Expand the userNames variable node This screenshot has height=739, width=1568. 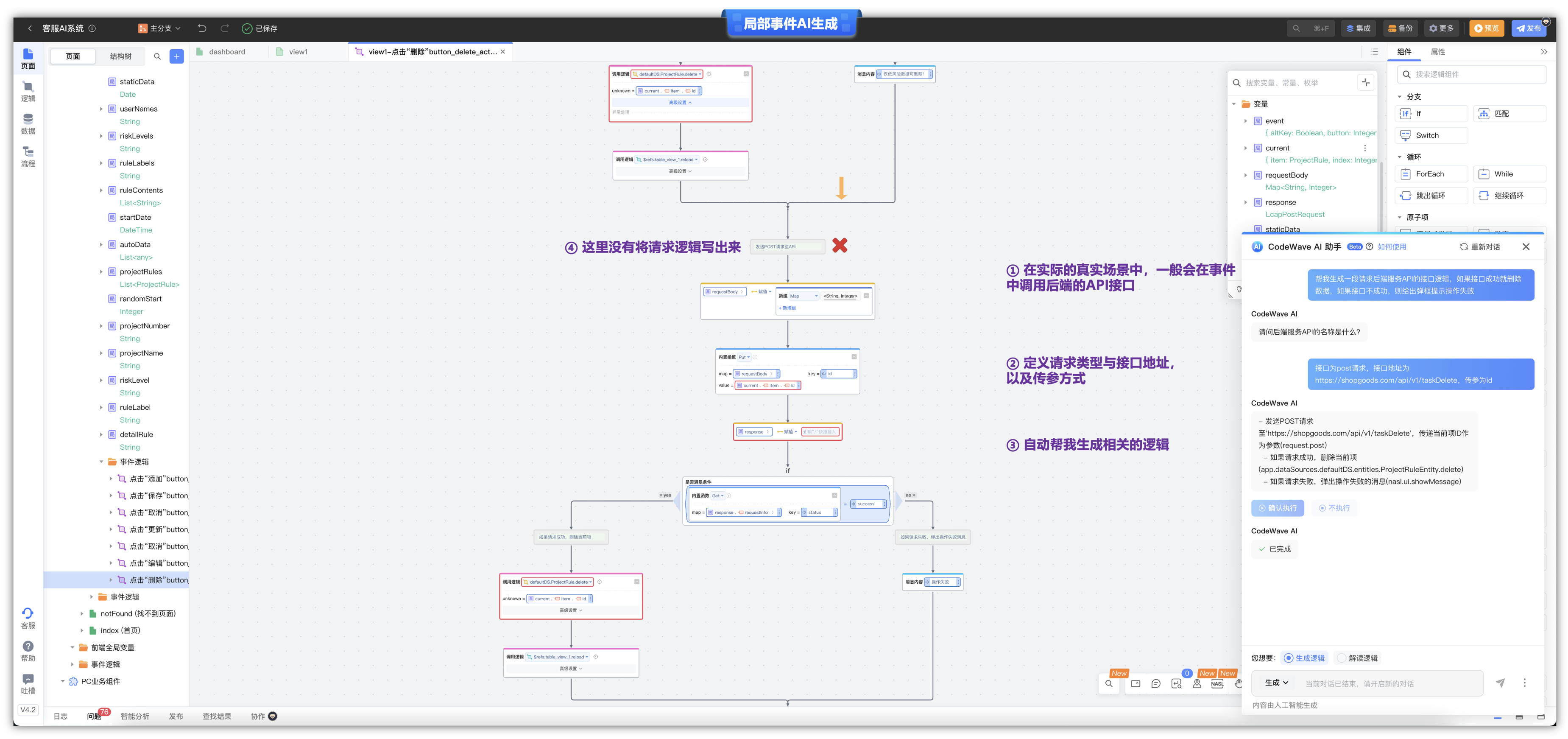(x=101, y=109)
